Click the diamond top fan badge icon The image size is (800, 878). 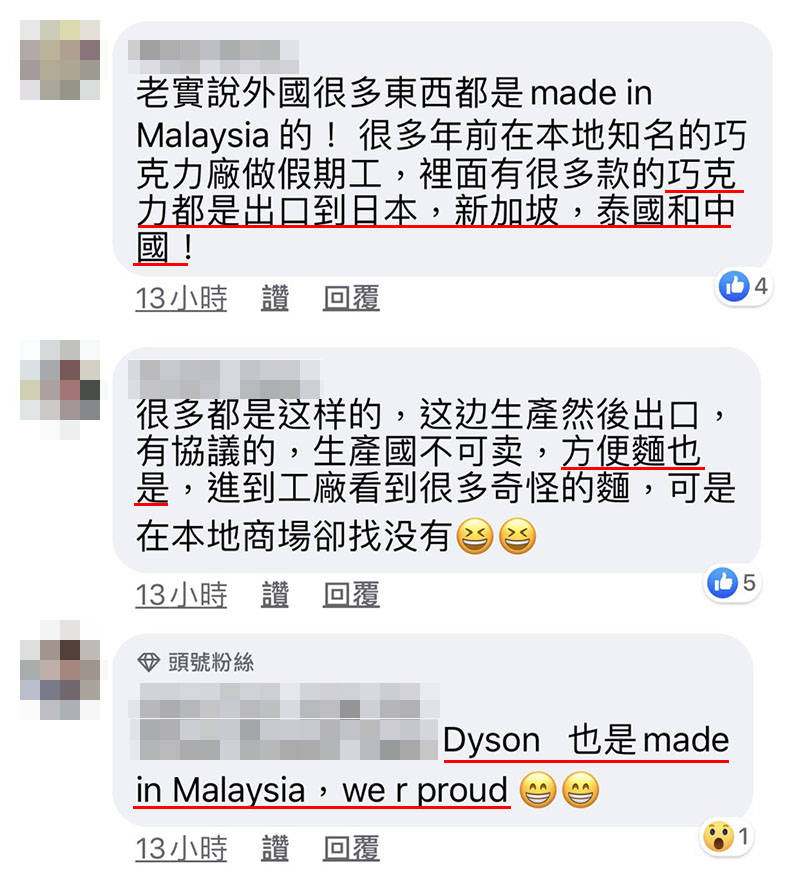click(x=148, y=662)
